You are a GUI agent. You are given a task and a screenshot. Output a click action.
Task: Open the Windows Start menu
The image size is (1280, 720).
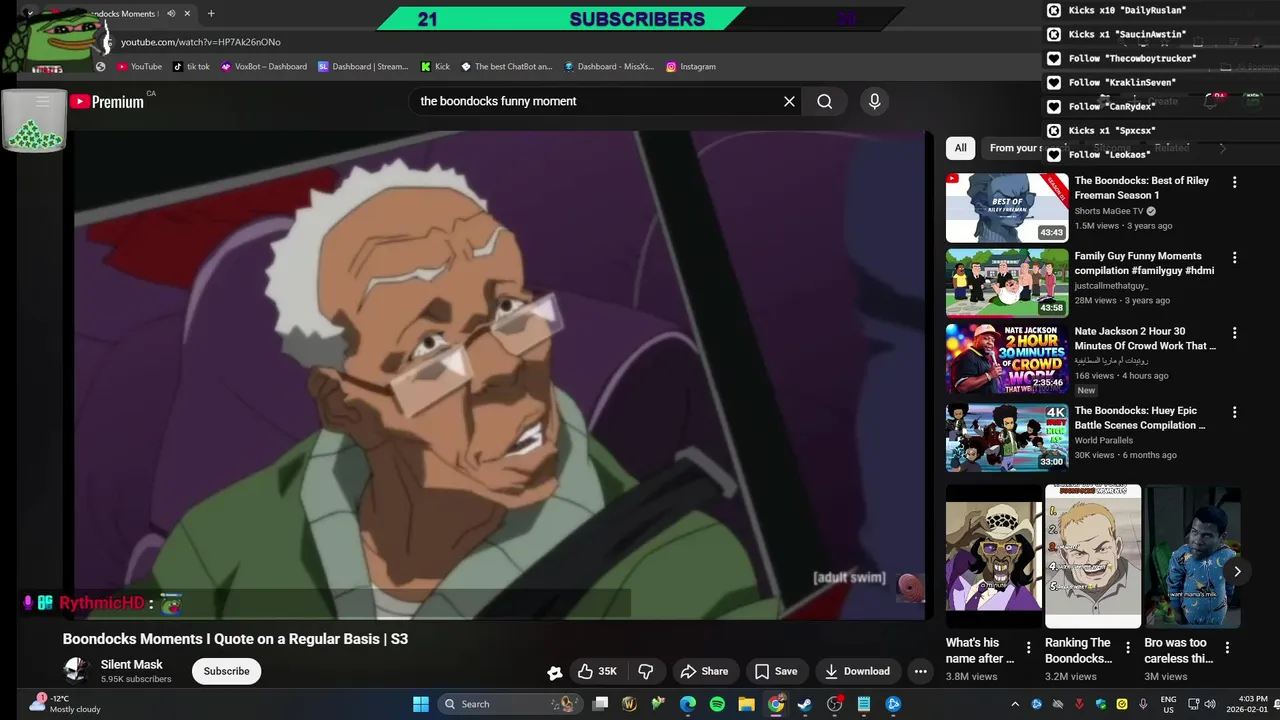420,704
